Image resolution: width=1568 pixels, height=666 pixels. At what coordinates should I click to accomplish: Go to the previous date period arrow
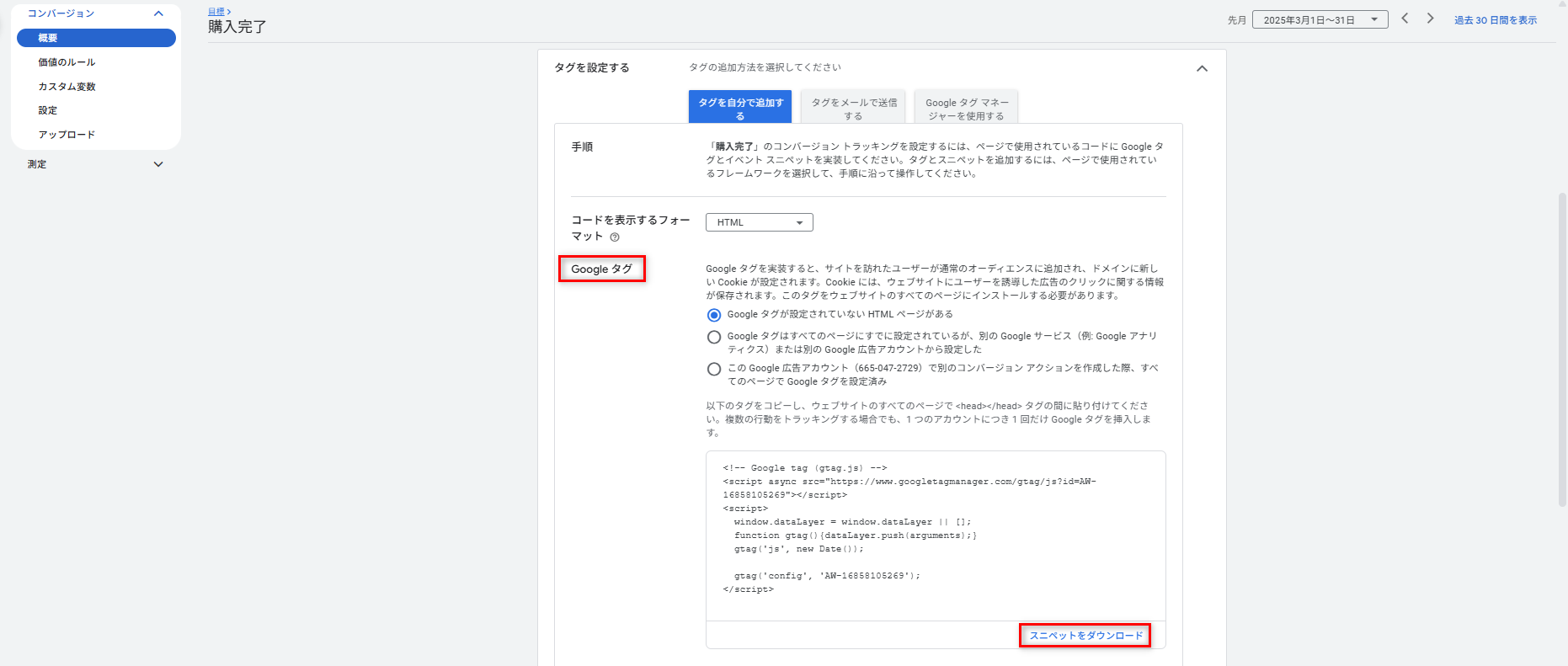tap(1405, 19)
